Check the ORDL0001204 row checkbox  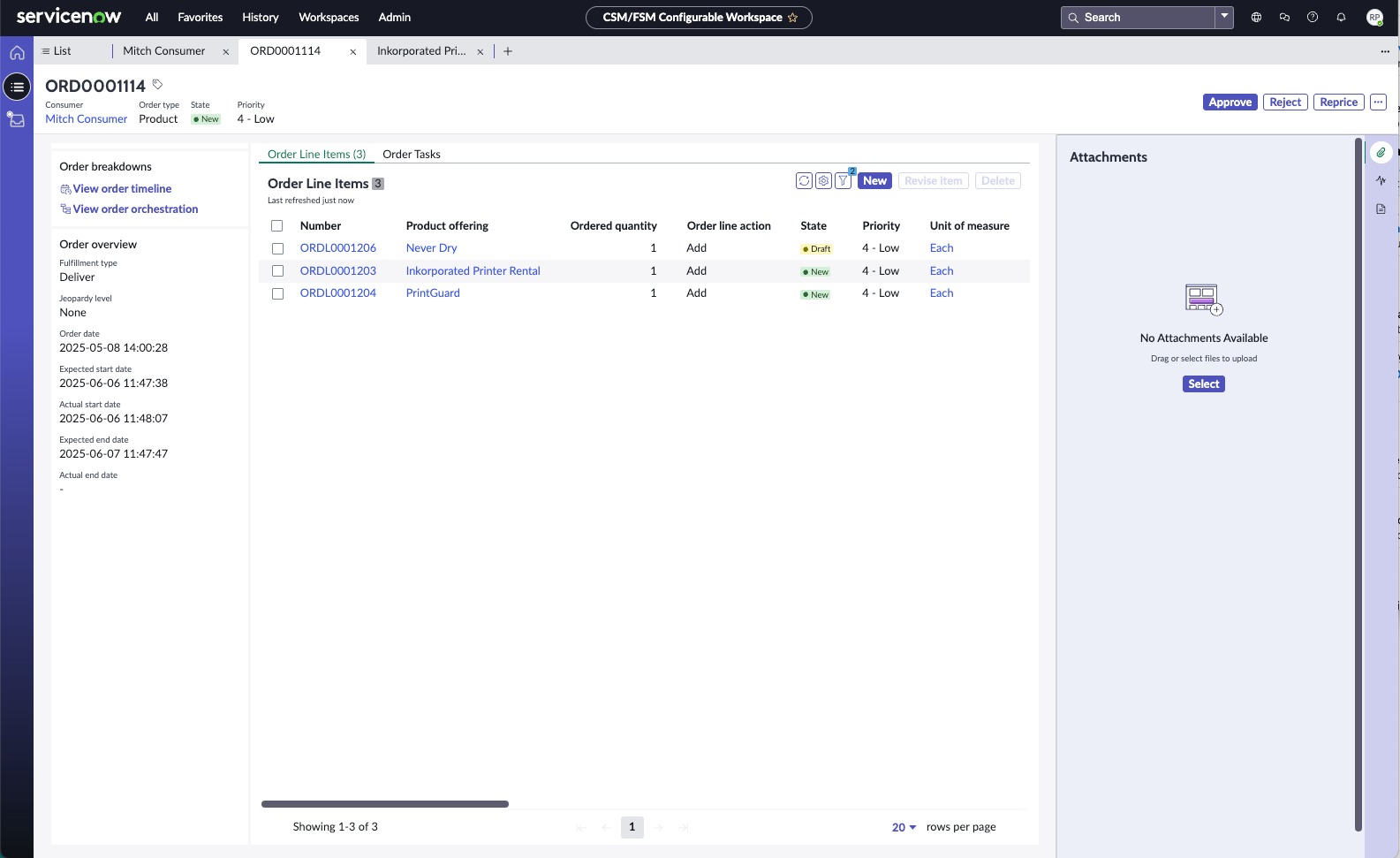(x=277, y=293)
